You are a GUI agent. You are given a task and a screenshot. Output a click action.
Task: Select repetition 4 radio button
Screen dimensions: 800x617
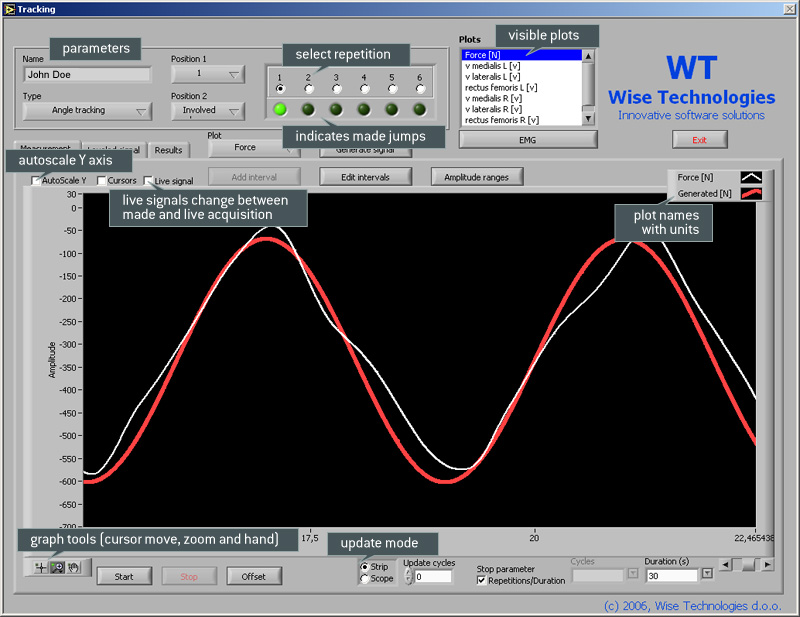click(x=364, y=89)
